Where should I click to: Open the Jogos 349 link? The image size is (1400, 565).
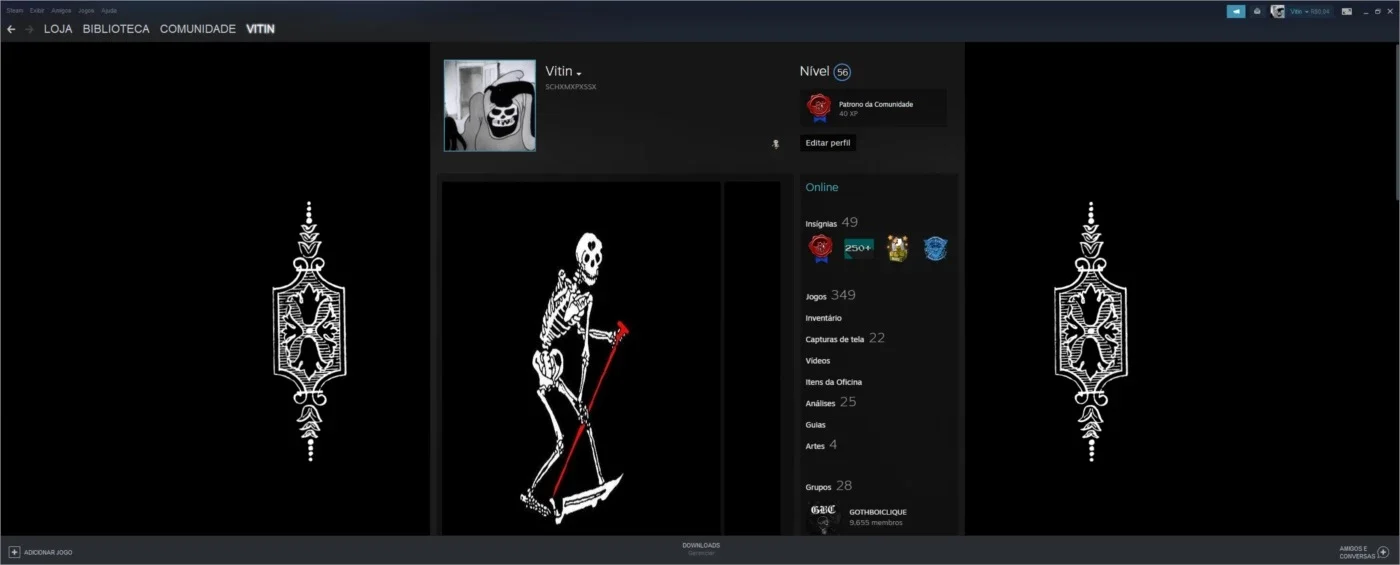tap(830, 296)
